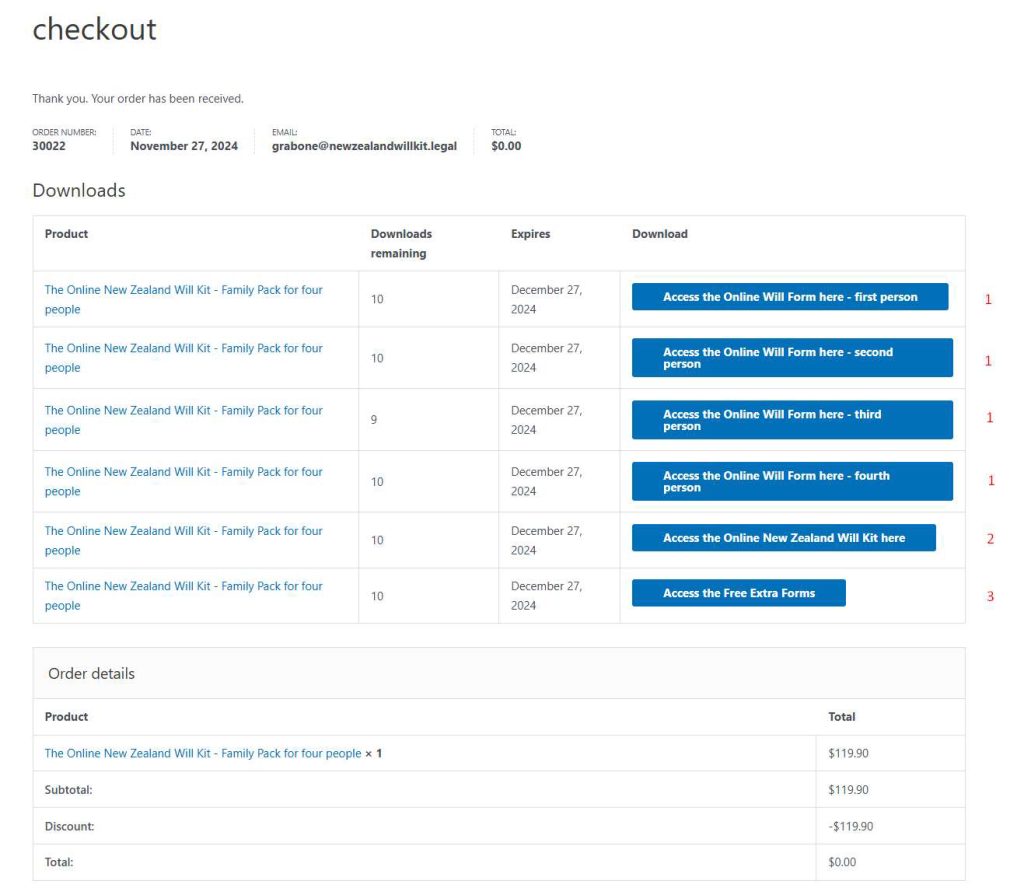Click Access the Online New Zealand Will Kit here
This screenshot has height=895, width=1024.
click(784, 538)
